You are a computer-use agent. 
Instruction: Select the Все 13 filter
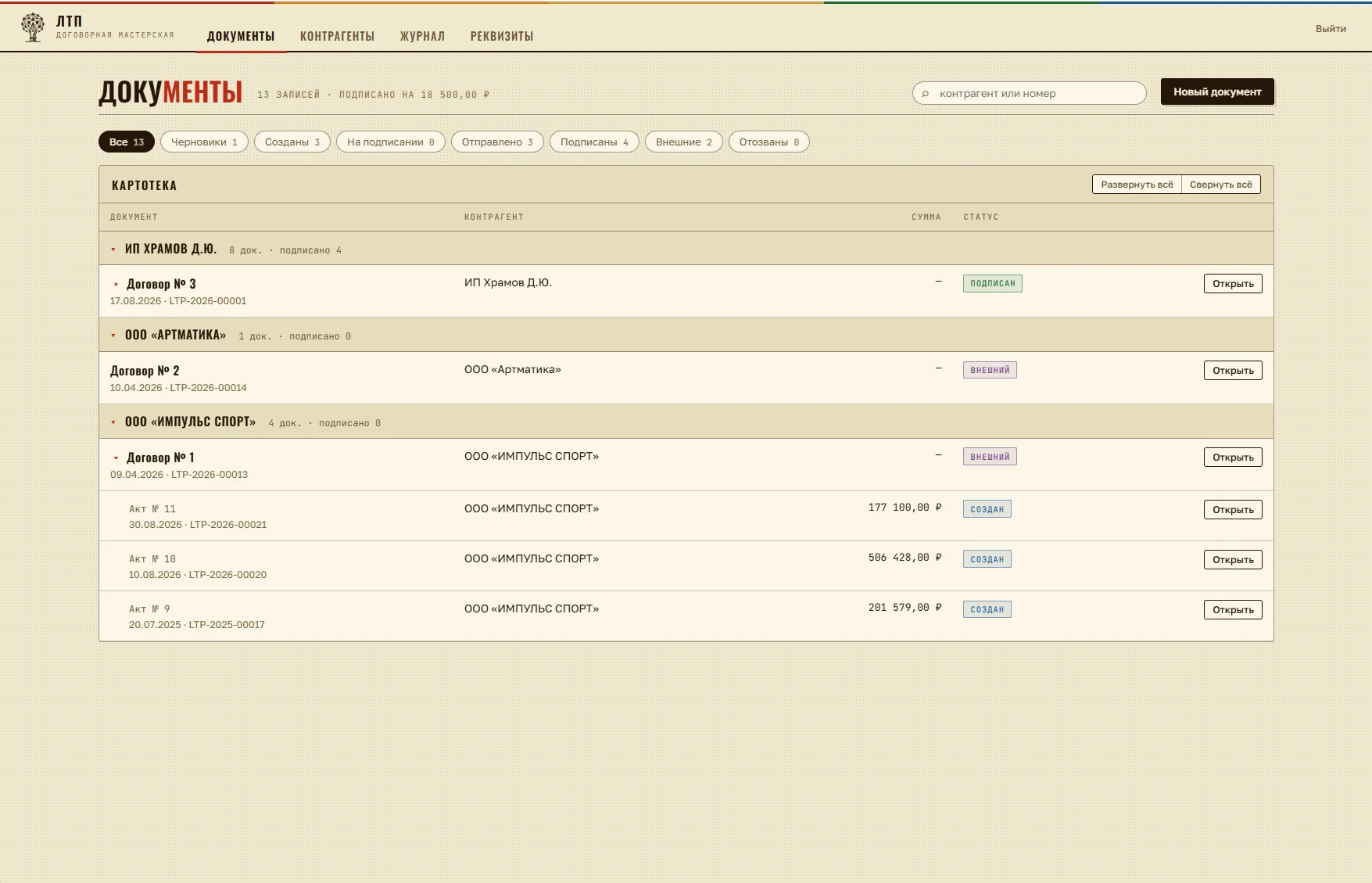click(127, 142)
